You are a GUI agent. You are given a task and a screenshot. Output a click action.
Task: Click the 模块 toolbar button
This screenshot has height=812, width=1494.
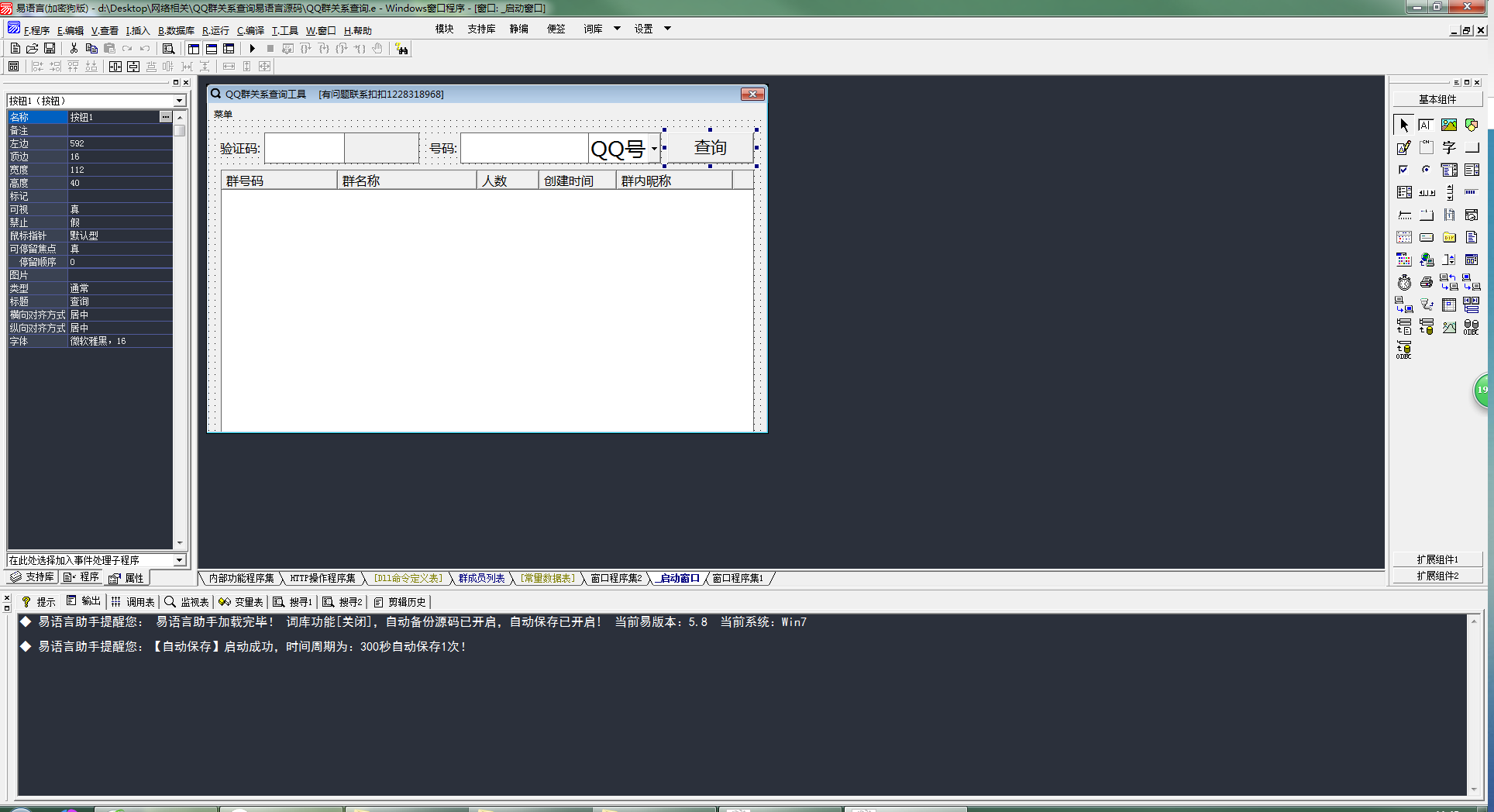tap(444, 29)
